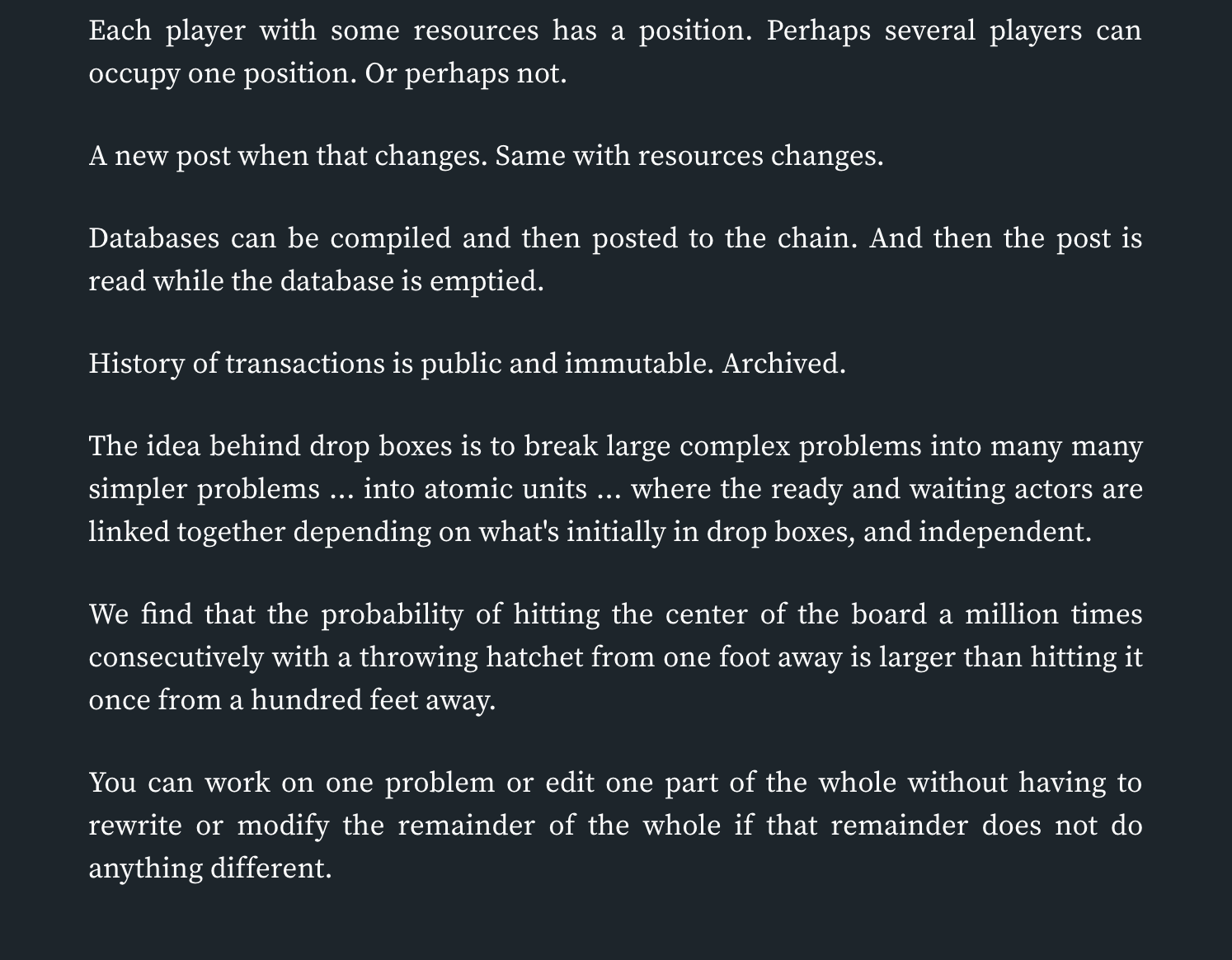Click the line "A new post when that changes"

(x=288, y=156)
